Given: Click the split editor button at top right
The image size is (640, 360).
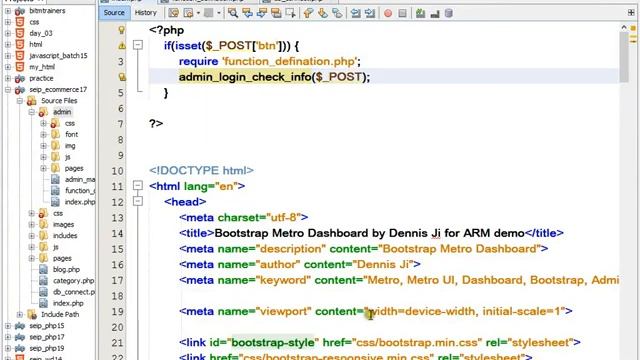Looking at the screenshot, I should pyautogui.click(x=631, y=13).
